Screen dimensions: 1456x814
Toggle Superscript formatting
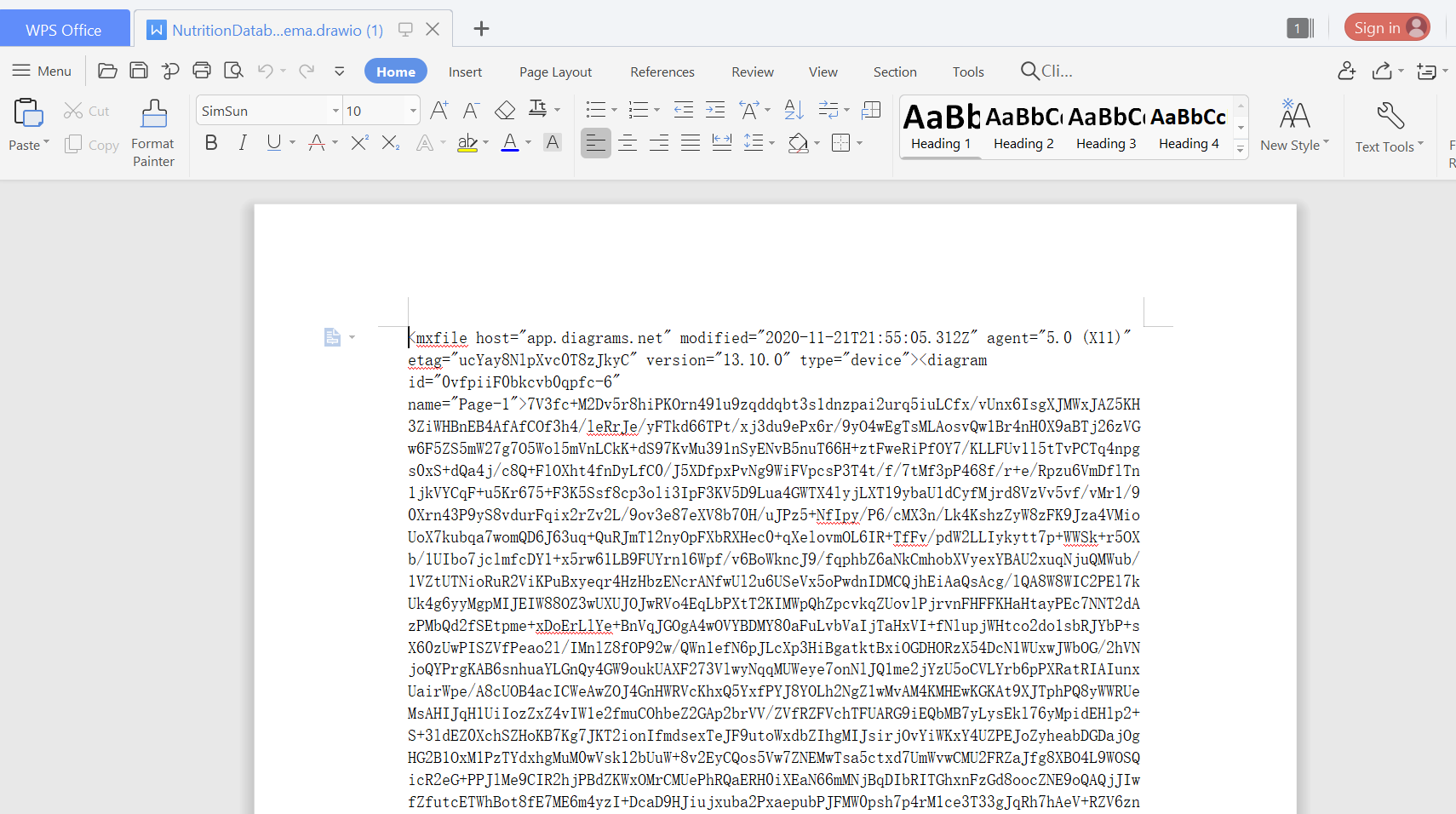pos(359,142)
